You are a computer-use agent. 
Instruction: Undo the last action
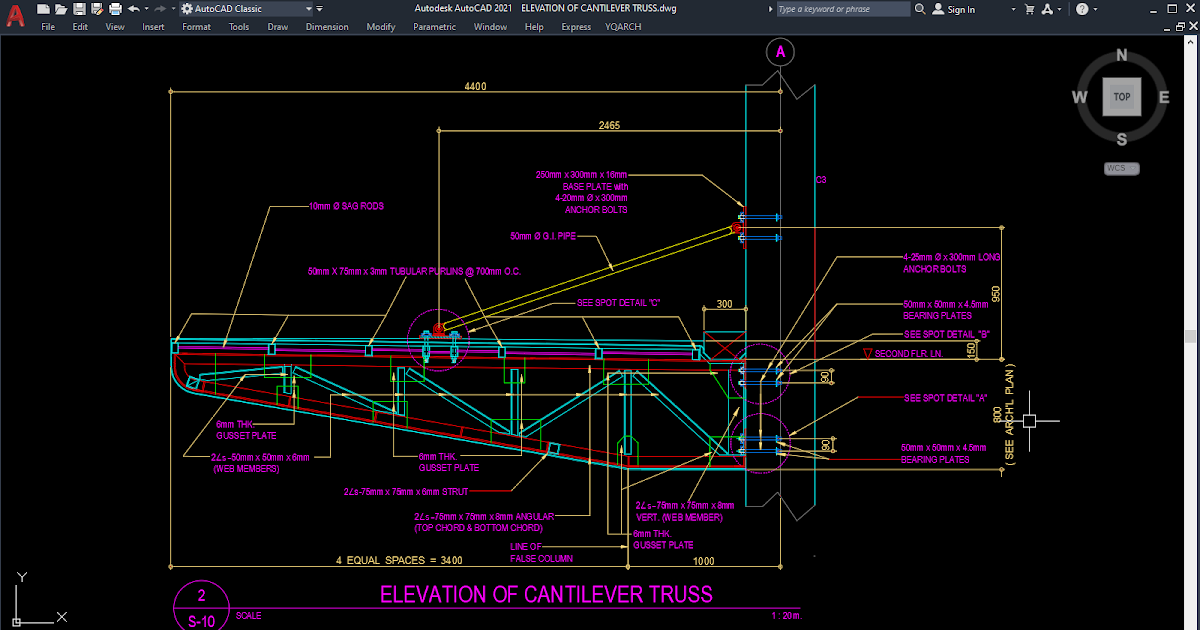tap(133, 9)
